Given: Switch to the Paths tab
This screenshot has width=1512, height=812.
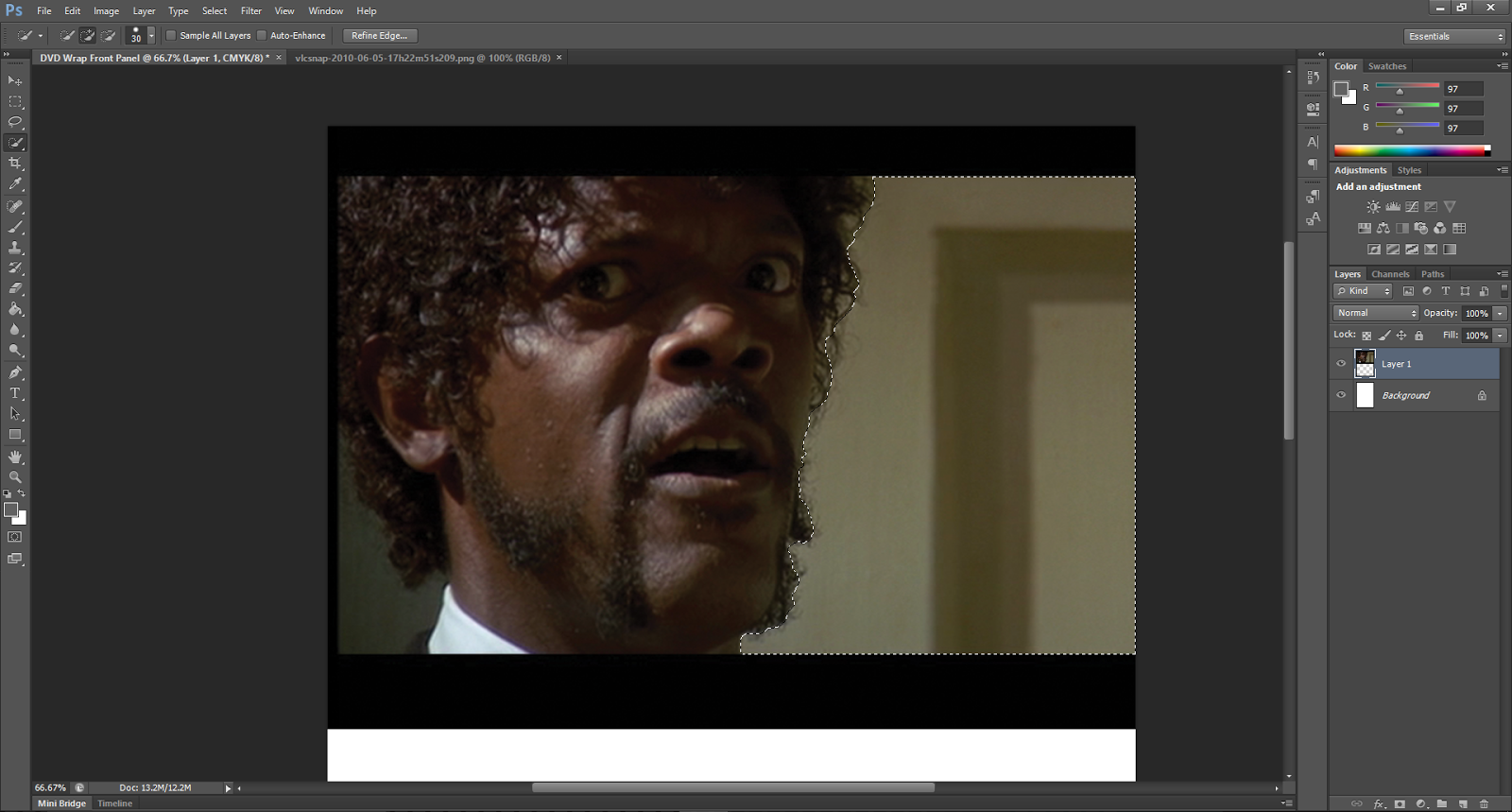Looking at the screenshot, I should [x=1433, y=274].
